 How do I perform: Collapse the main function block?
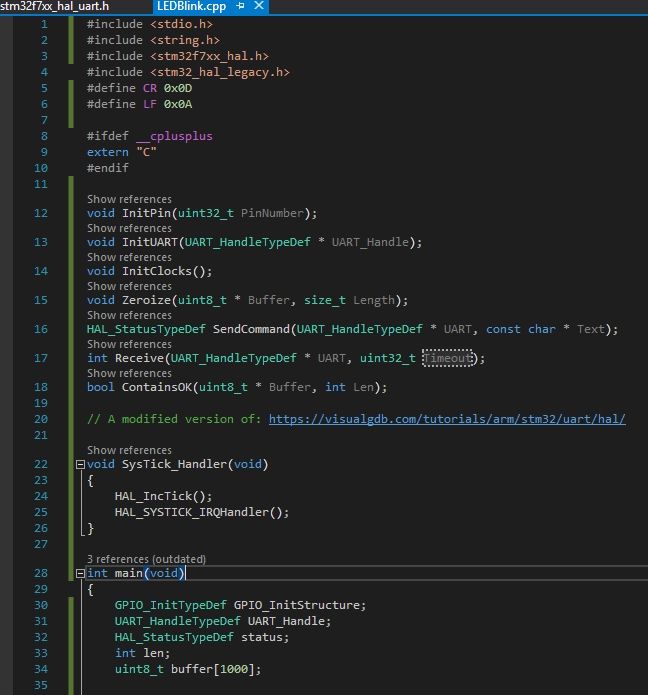[x=80, y=574]
